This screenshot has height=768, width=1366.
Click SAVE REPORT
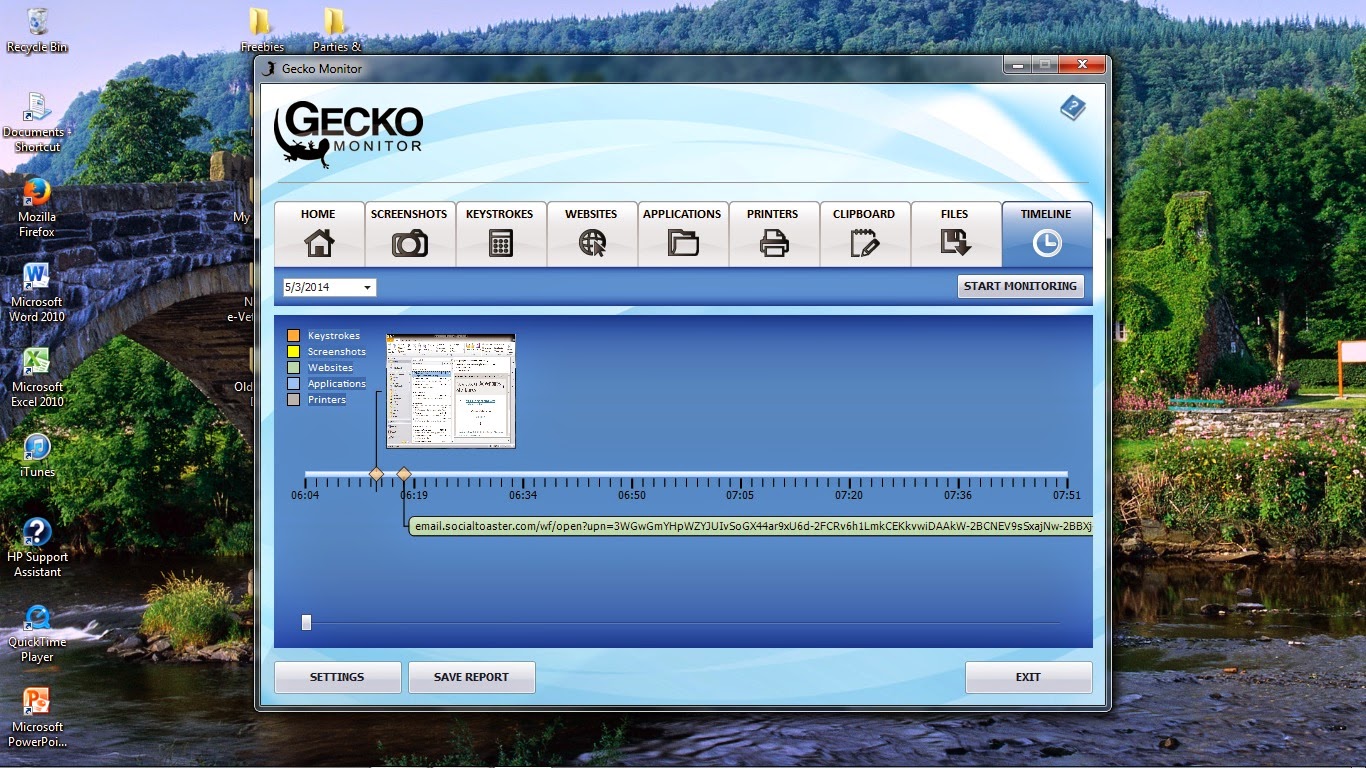(471, 677)
